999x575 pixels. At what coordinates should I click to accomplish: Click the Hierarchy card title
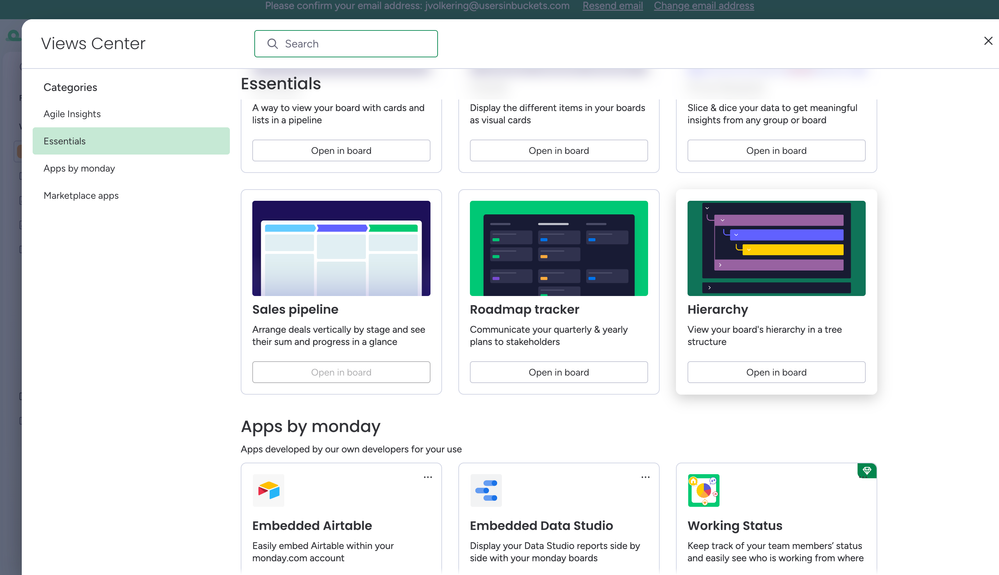pos(717,309)
